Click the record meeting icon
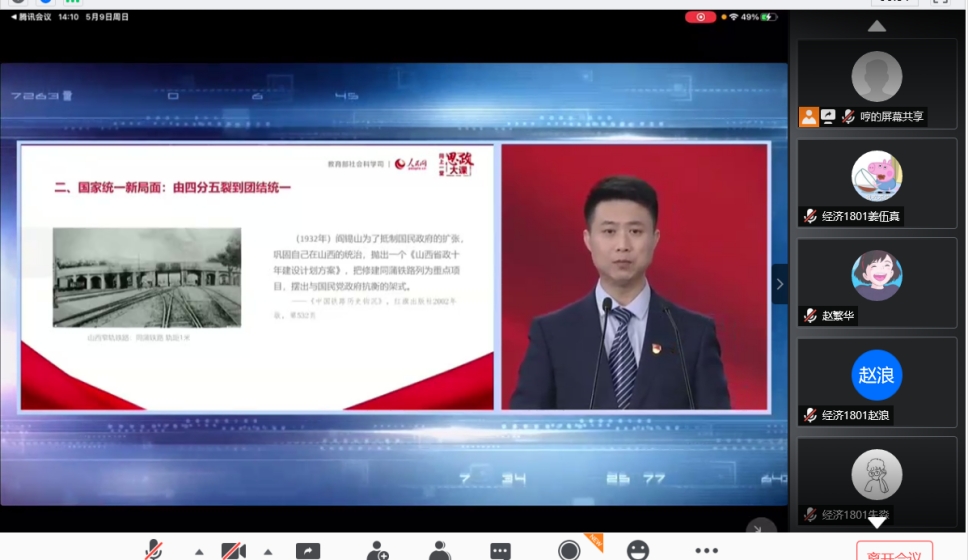The image size is (968, 560). 569,550
